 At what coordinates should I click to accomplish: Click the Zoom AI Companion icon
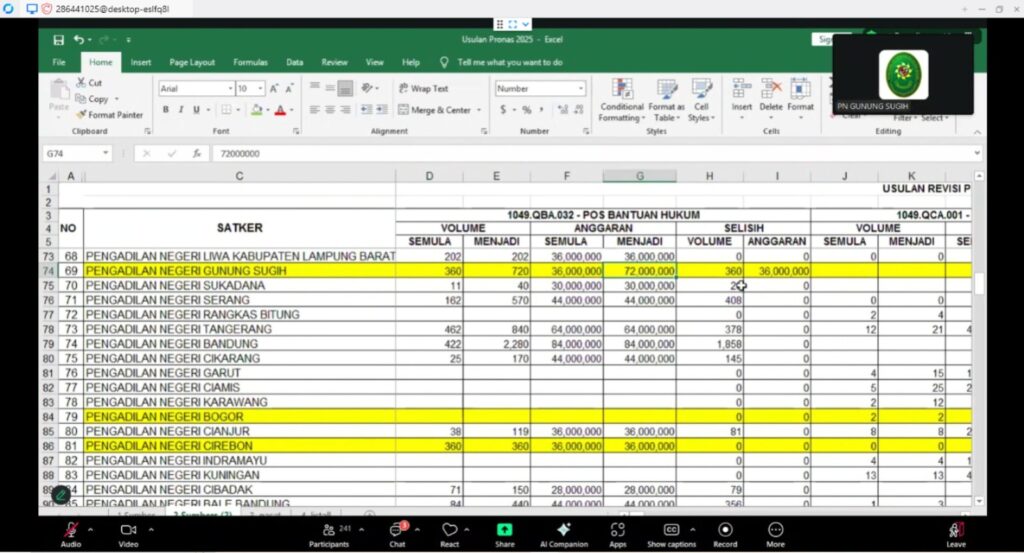(x=562, y=531)
